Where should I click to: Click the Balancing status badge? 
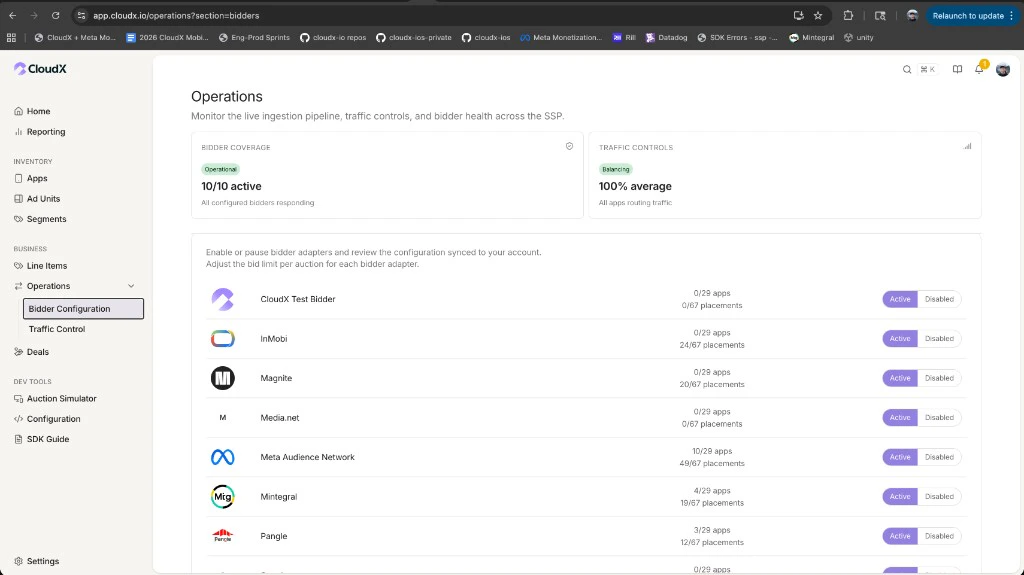[x=616, y=169]
